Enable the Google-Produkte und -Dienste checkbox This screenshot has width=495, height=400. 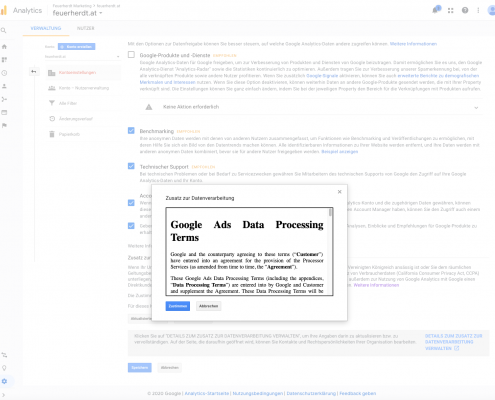131,55
